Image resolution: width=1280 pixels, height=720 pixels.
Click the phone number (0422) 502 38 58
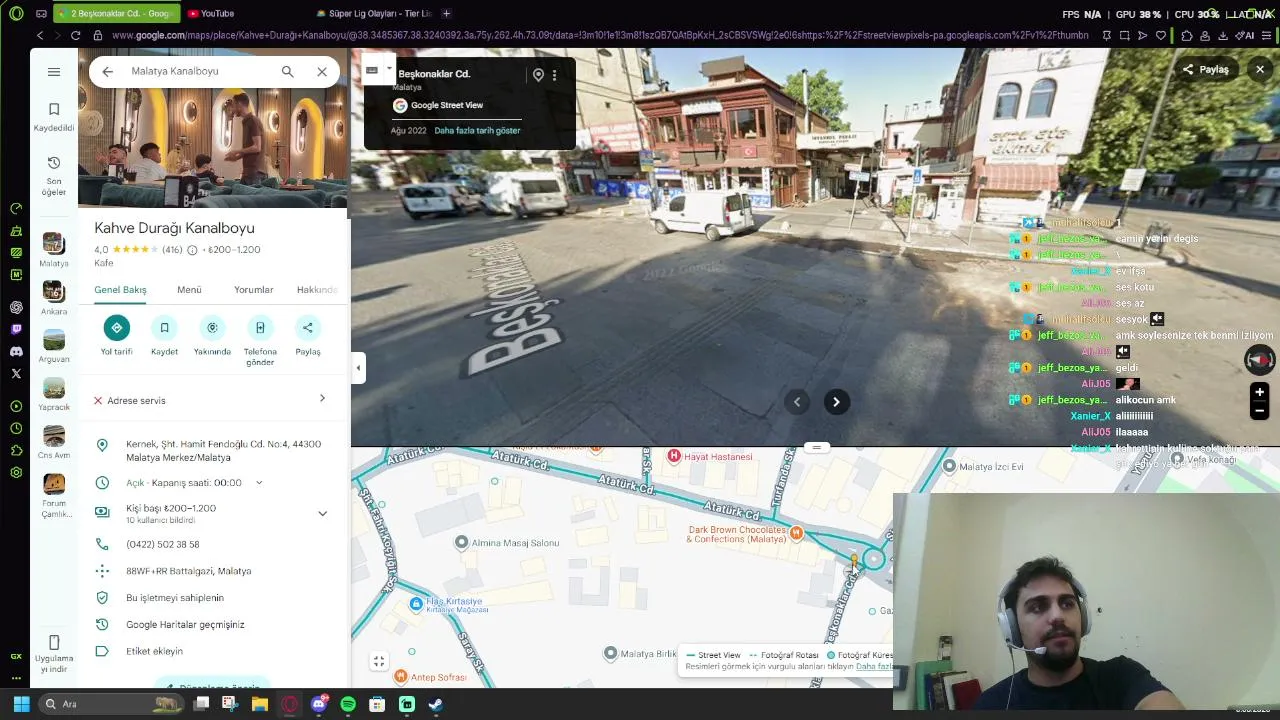[163, 545]
